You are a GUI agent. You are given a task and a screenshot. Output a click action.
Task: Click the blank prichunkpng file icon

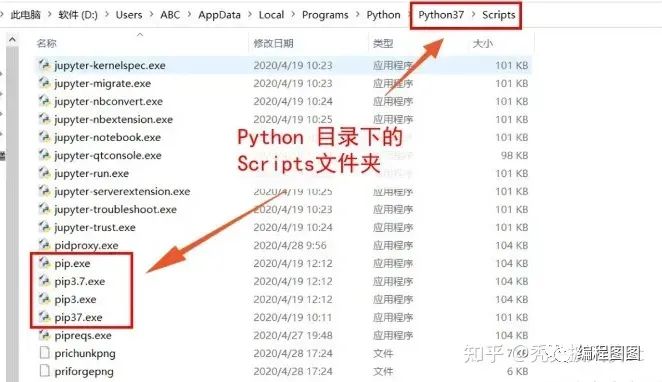(44, 353)
